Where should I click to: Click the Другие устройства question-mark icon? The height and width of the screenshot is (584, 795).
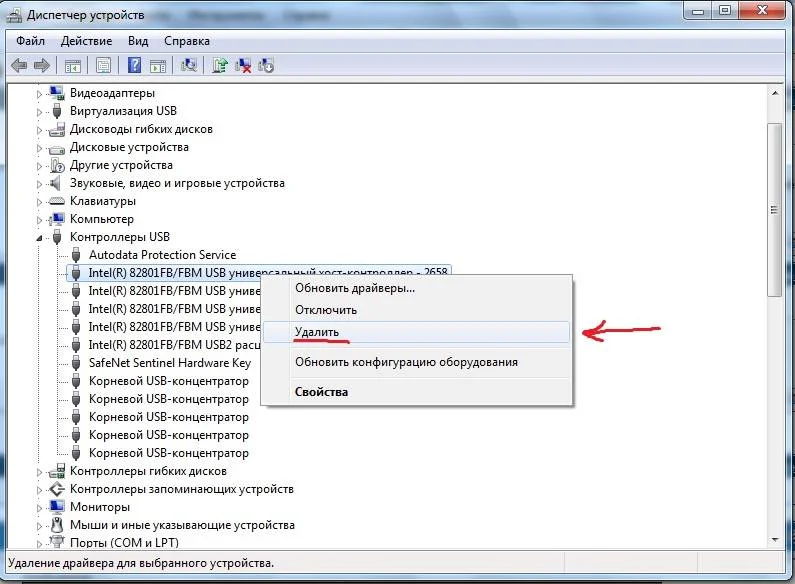click(57, 165)
